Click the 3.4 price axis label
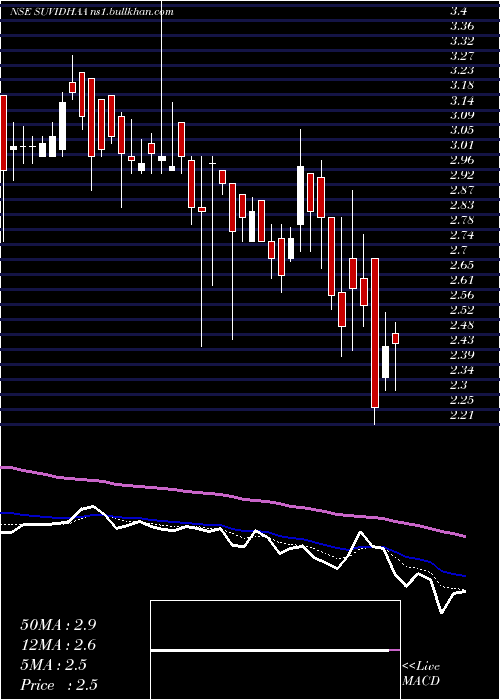The height and width of the screenshot is (700, 500). click(x=458, y=11)
